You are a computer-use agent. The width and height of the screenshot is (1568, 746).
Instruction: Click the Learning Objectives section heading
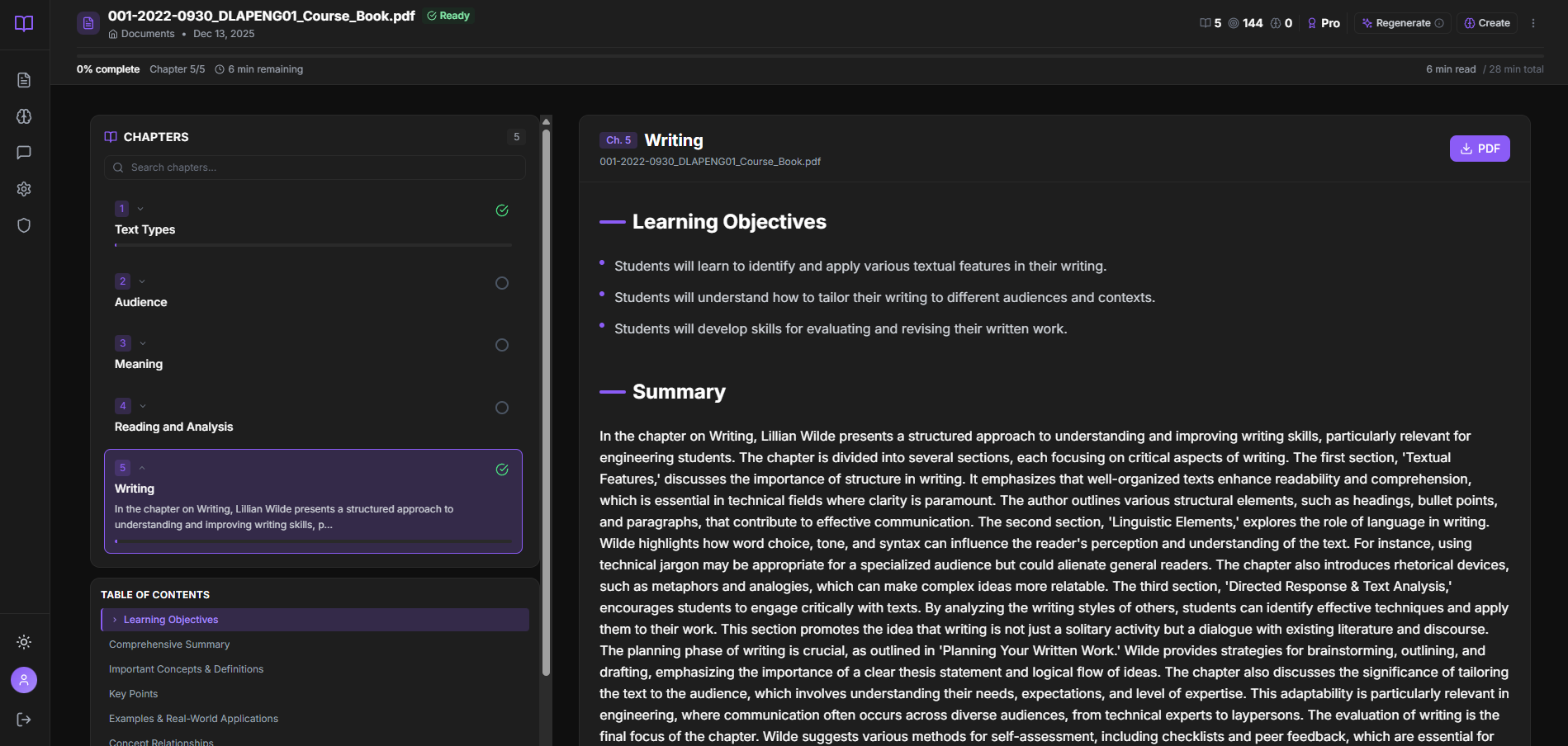click(x=729, y=222)
